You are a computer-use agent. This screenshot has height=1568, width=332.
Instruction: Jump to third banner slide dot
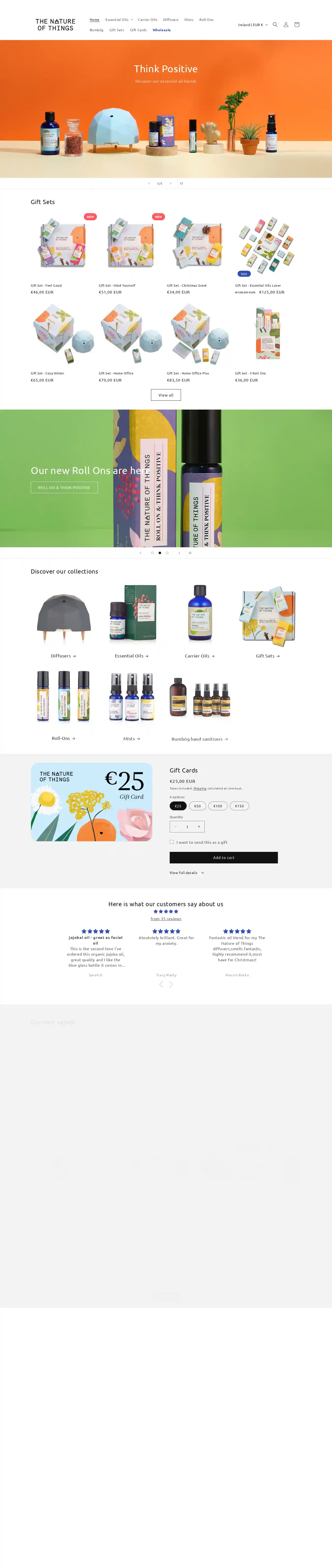click(167, 553)
